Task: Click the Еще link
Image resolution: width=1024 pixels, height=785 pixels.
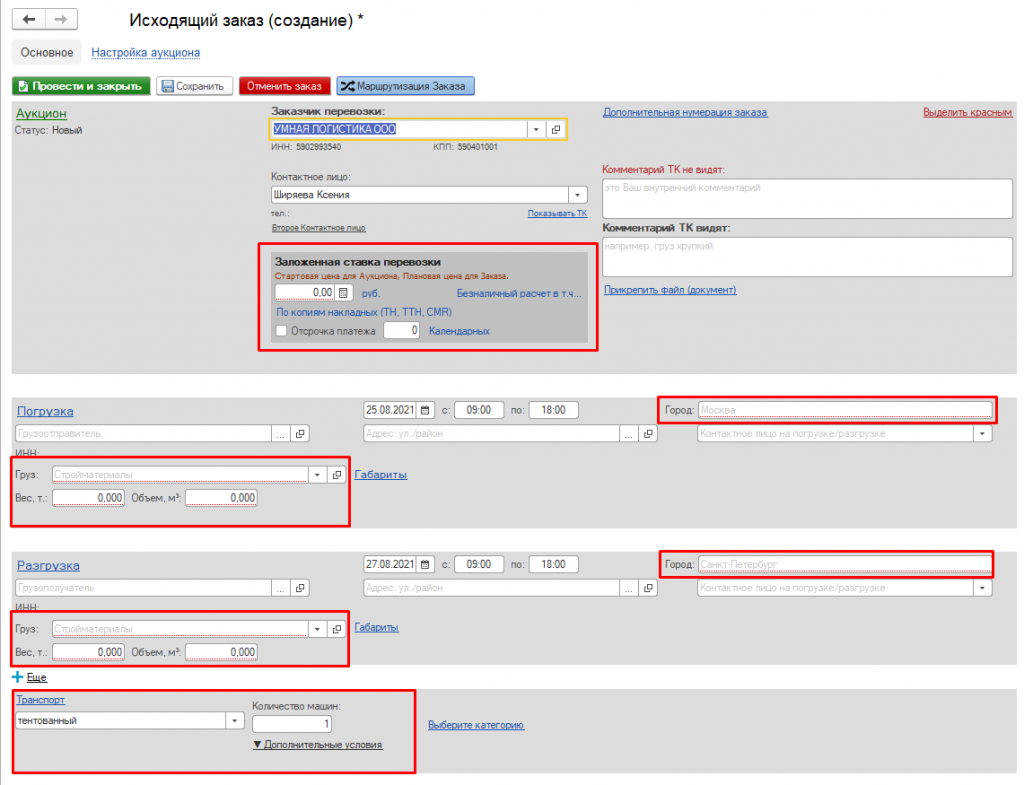Action: tap(37, 677)
